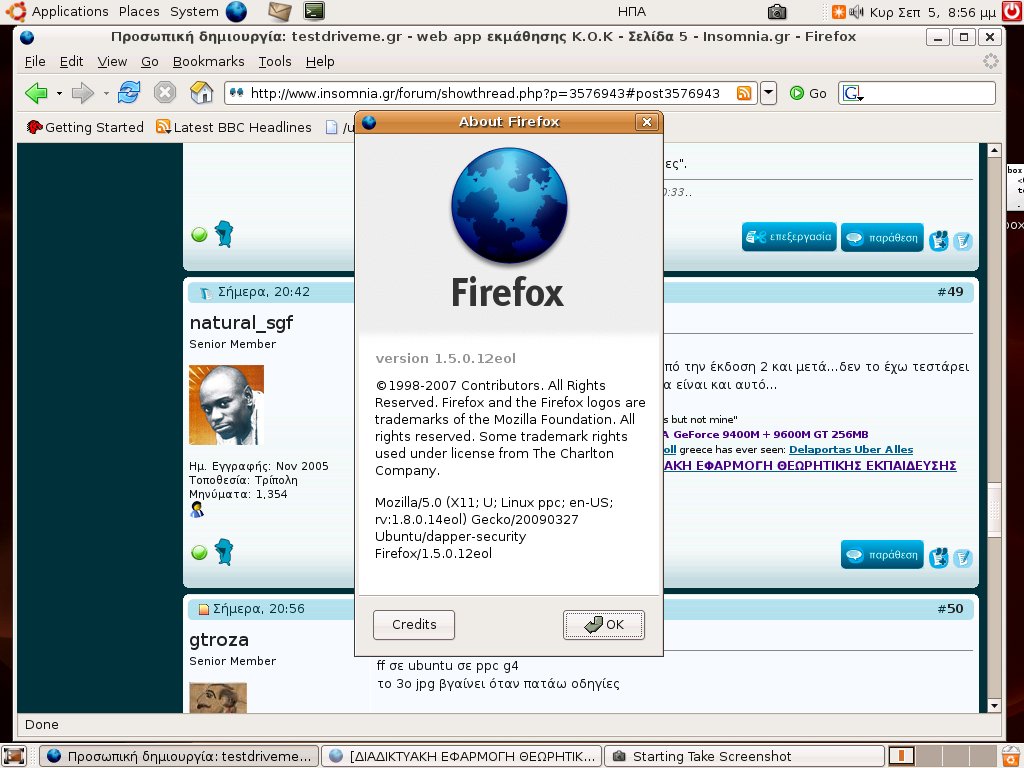Go forward with the grey Forward arrow
Screen dimensions: 1024x768
82,93
